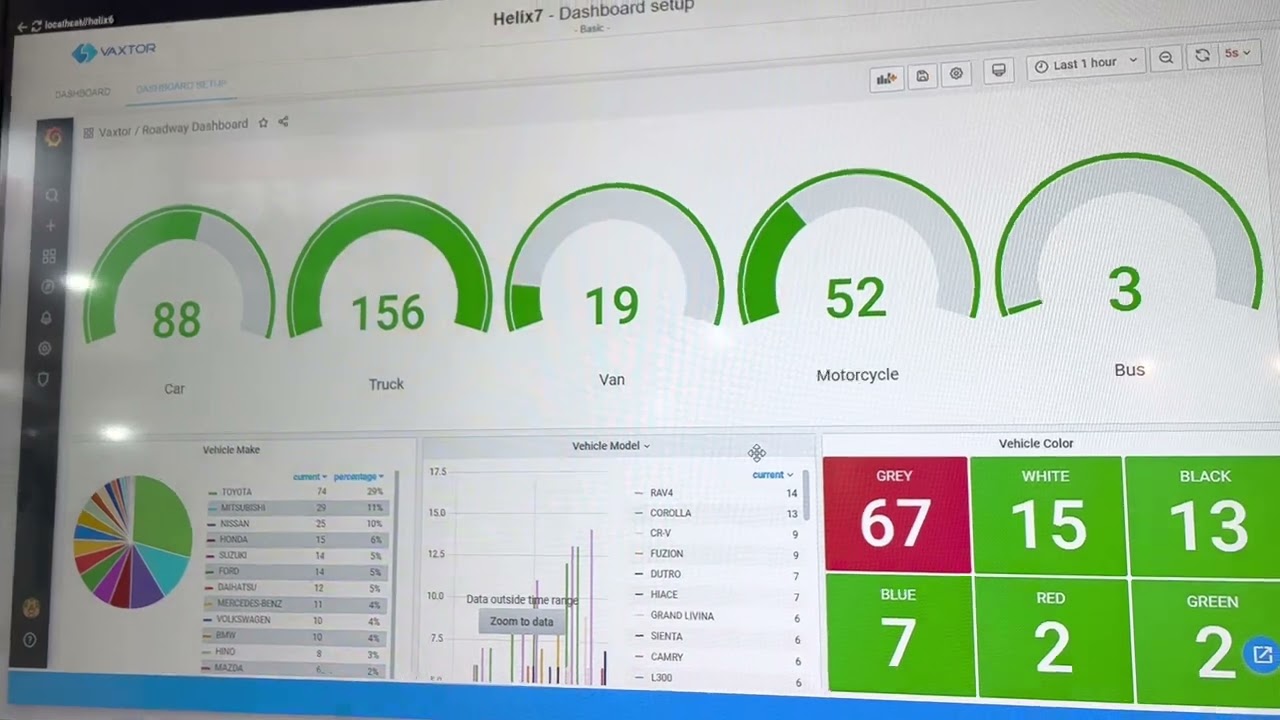
Task: Switch to the DASHBOARD tab
Action: [x=82, y=92]
